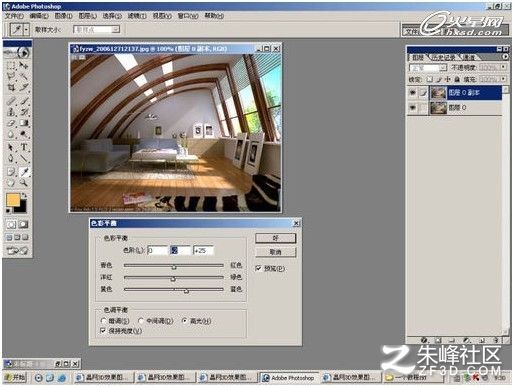Click the first color level input field
This screenshot has height=387, width=514.
pyautogui.click(x=157, y=250)
